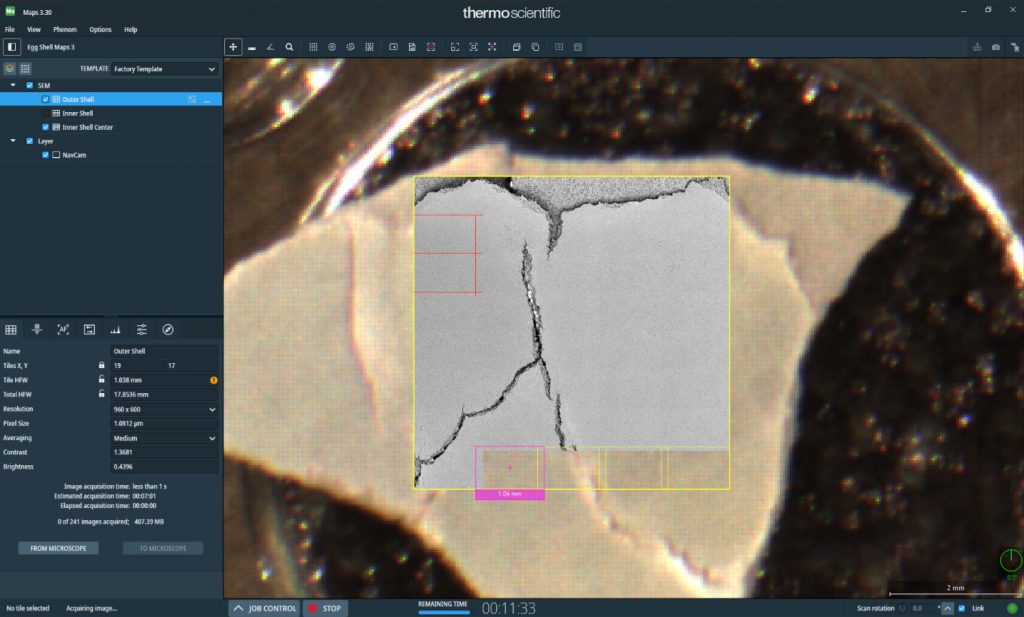Open the Resolution dropdown set to 960 x 600
This screenshot has height=617, width=1024.
(164, 409)
